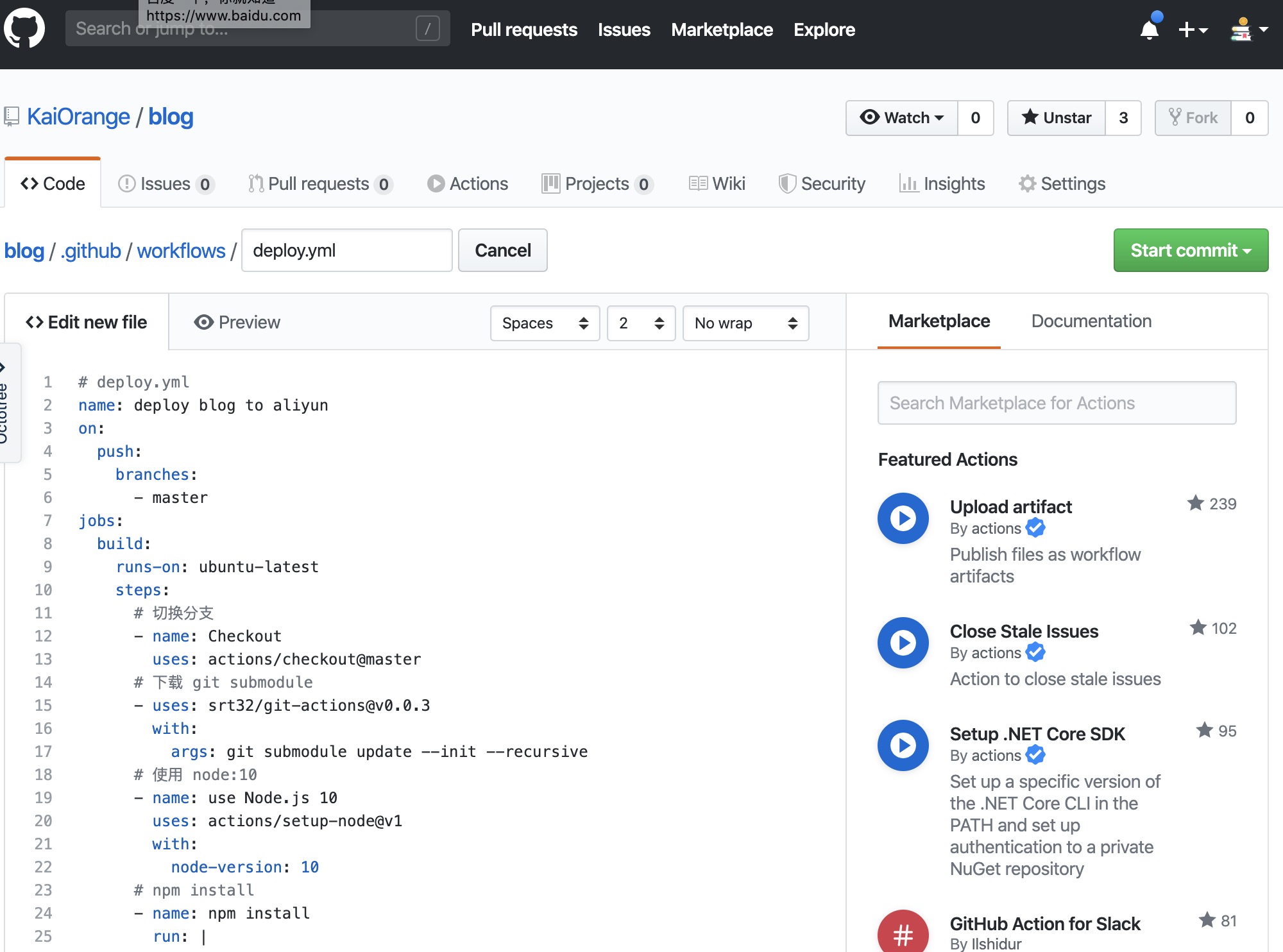Open the Close Stale Issues action
This screenshot has height=952, width=1283.
[x=1024, y=631]
